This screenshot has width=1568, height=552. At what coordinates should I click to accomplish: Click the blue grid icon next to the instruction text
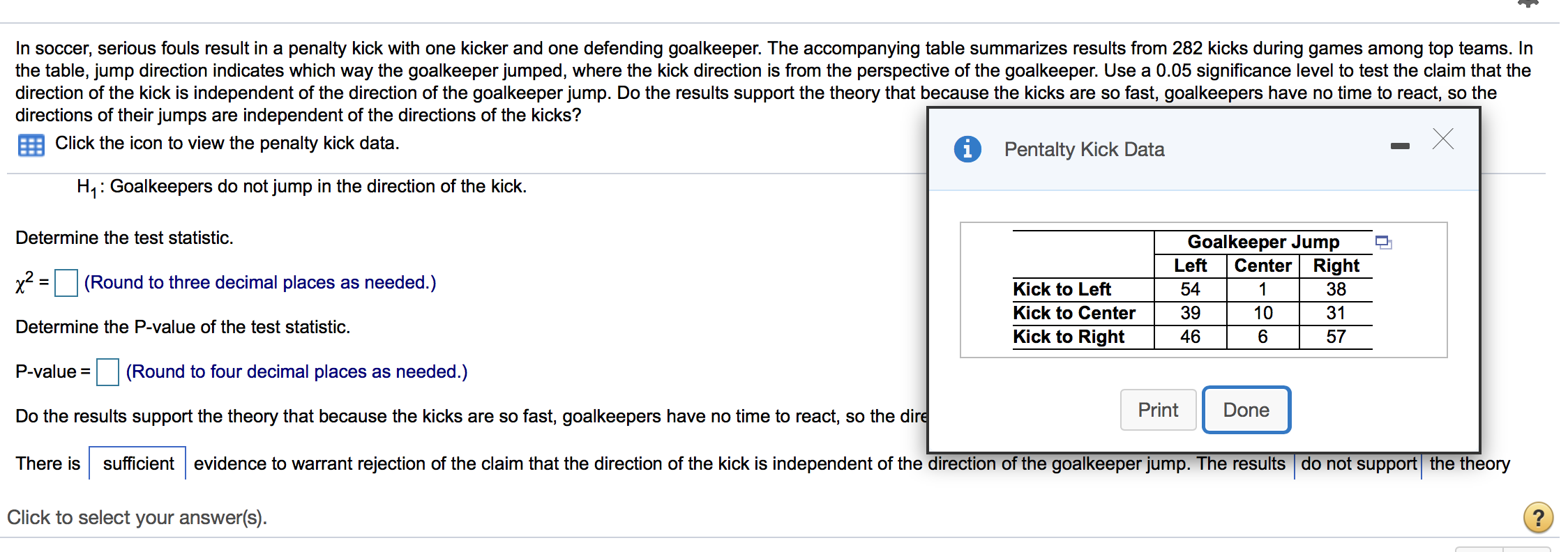point(29,144)
